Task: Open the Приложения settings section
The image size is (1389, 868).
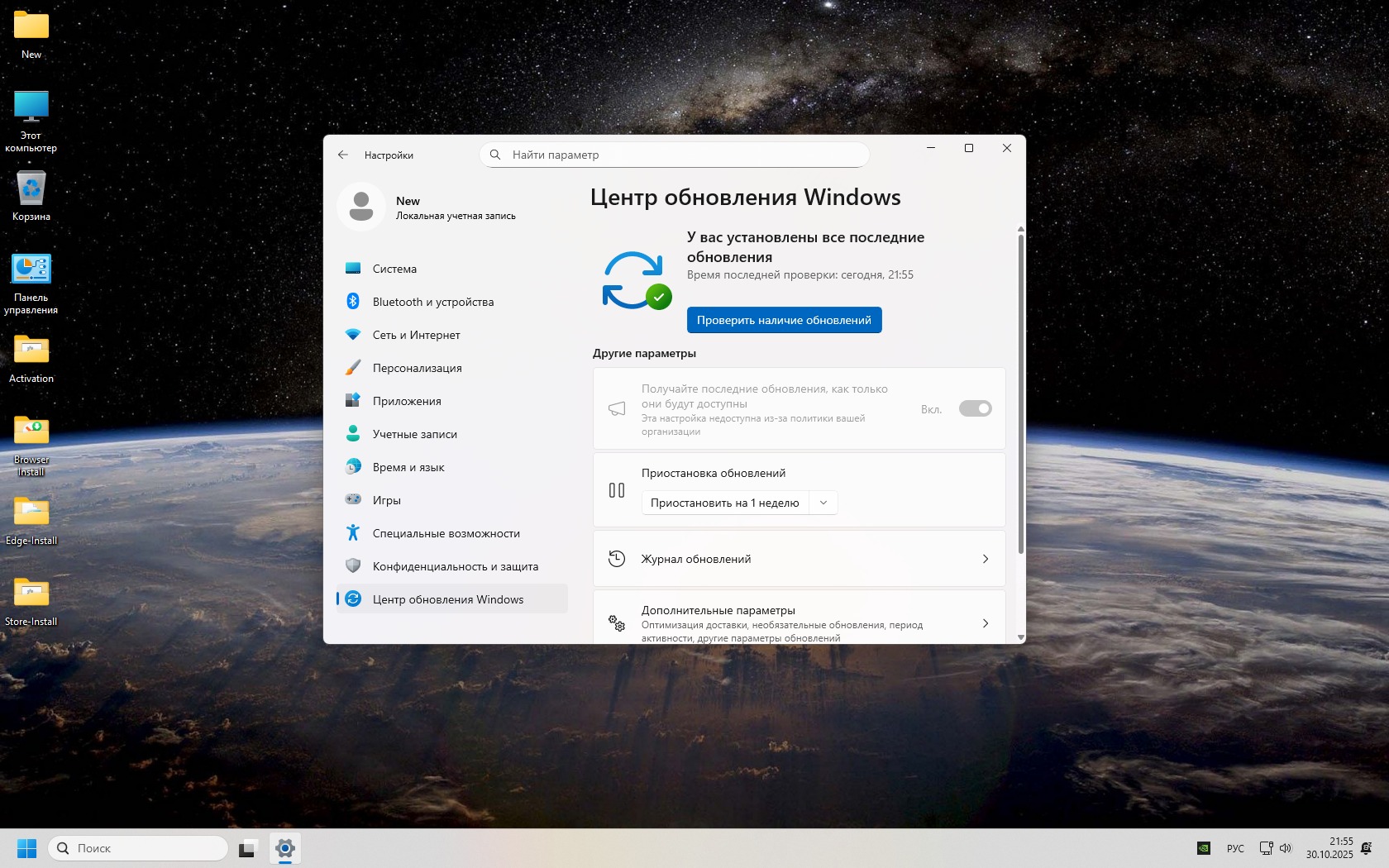Action: [x=407, y=401]
